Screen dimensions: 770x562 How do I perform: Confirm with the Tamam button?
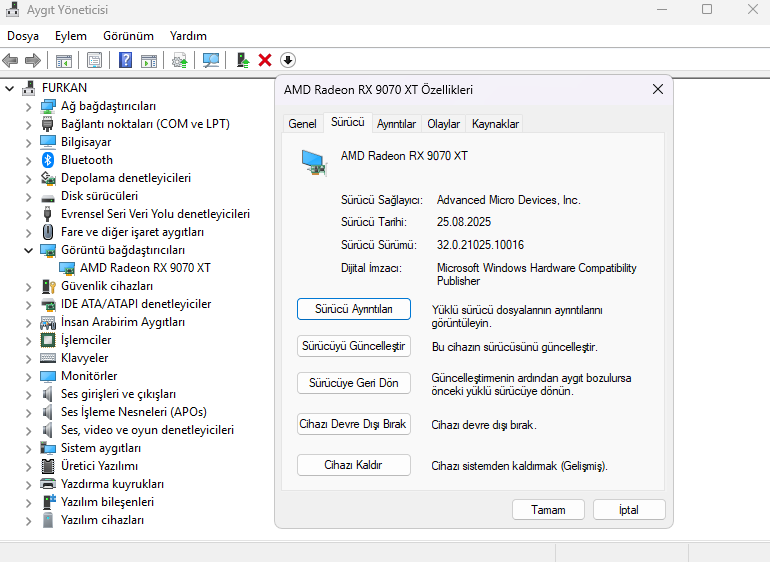coord(548,510)
